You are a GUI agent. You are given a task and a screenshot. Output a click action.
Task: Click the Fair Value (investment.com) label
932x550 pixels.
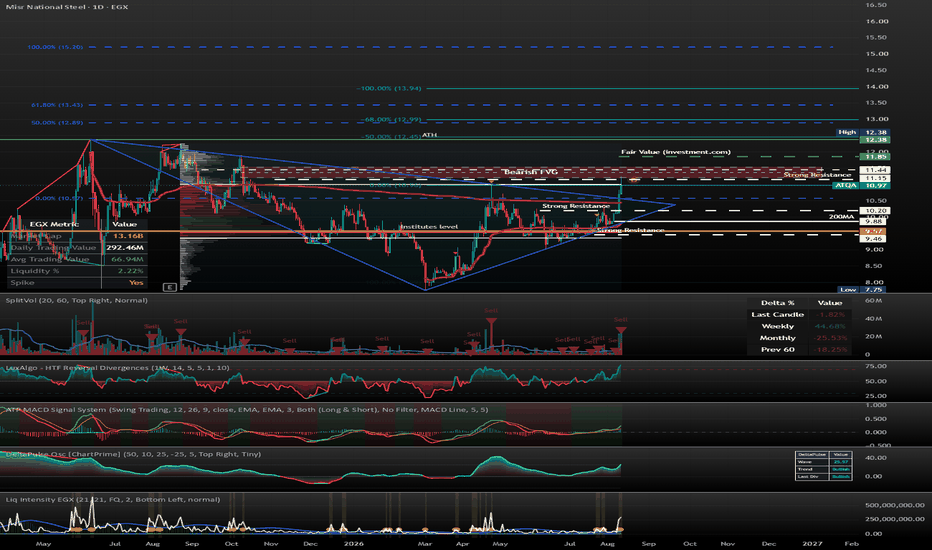point(676,152)
